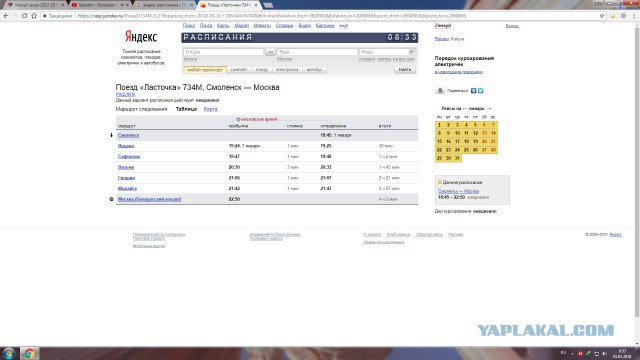
Task: Open the Карта route view
Action: [211, 109]
